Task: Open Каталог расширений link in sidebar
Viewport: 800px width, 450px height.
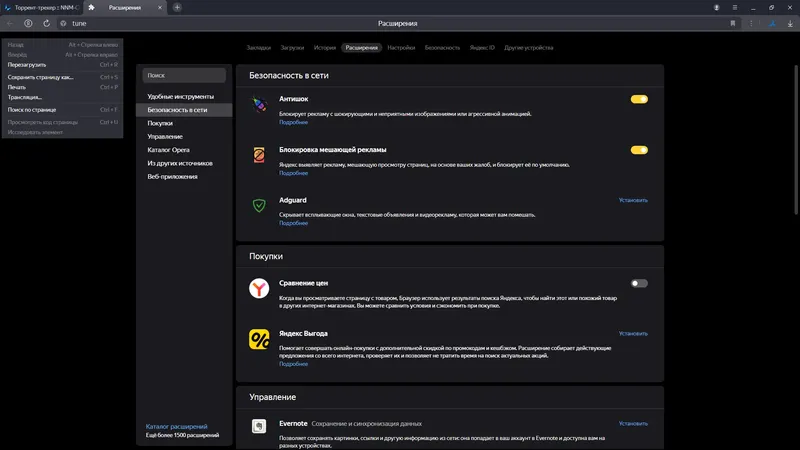Action: coord(176,427)
